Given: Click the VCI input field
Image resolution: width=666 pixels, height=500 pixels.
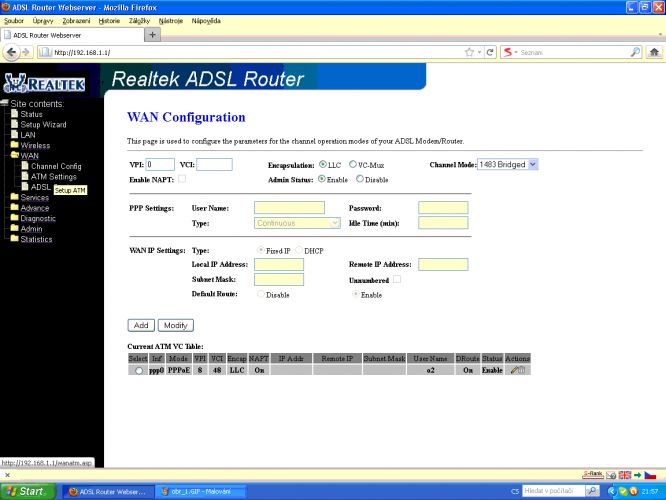Looking at the screenshot, I should pyautogui.click(x=214, y=164).
